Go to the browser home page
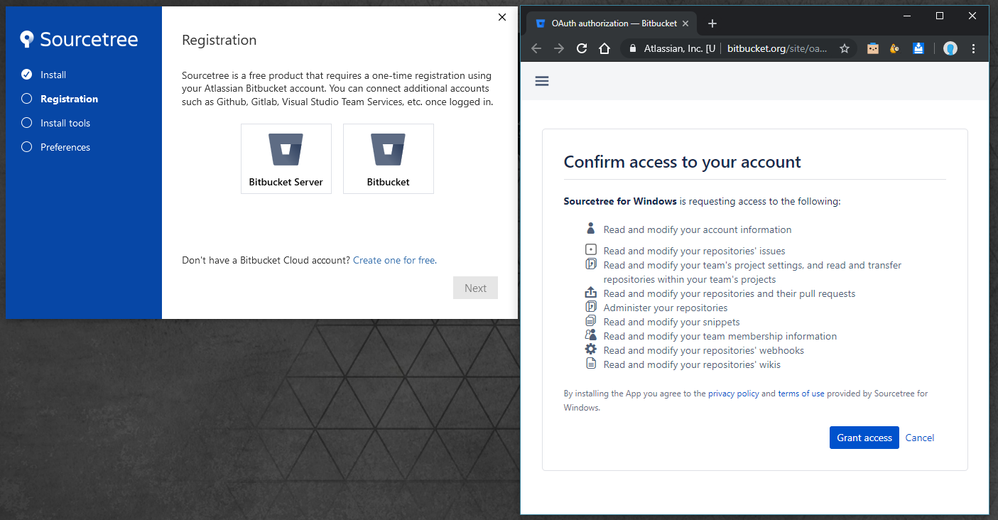 pyautogui.click(x=605, y=48)
